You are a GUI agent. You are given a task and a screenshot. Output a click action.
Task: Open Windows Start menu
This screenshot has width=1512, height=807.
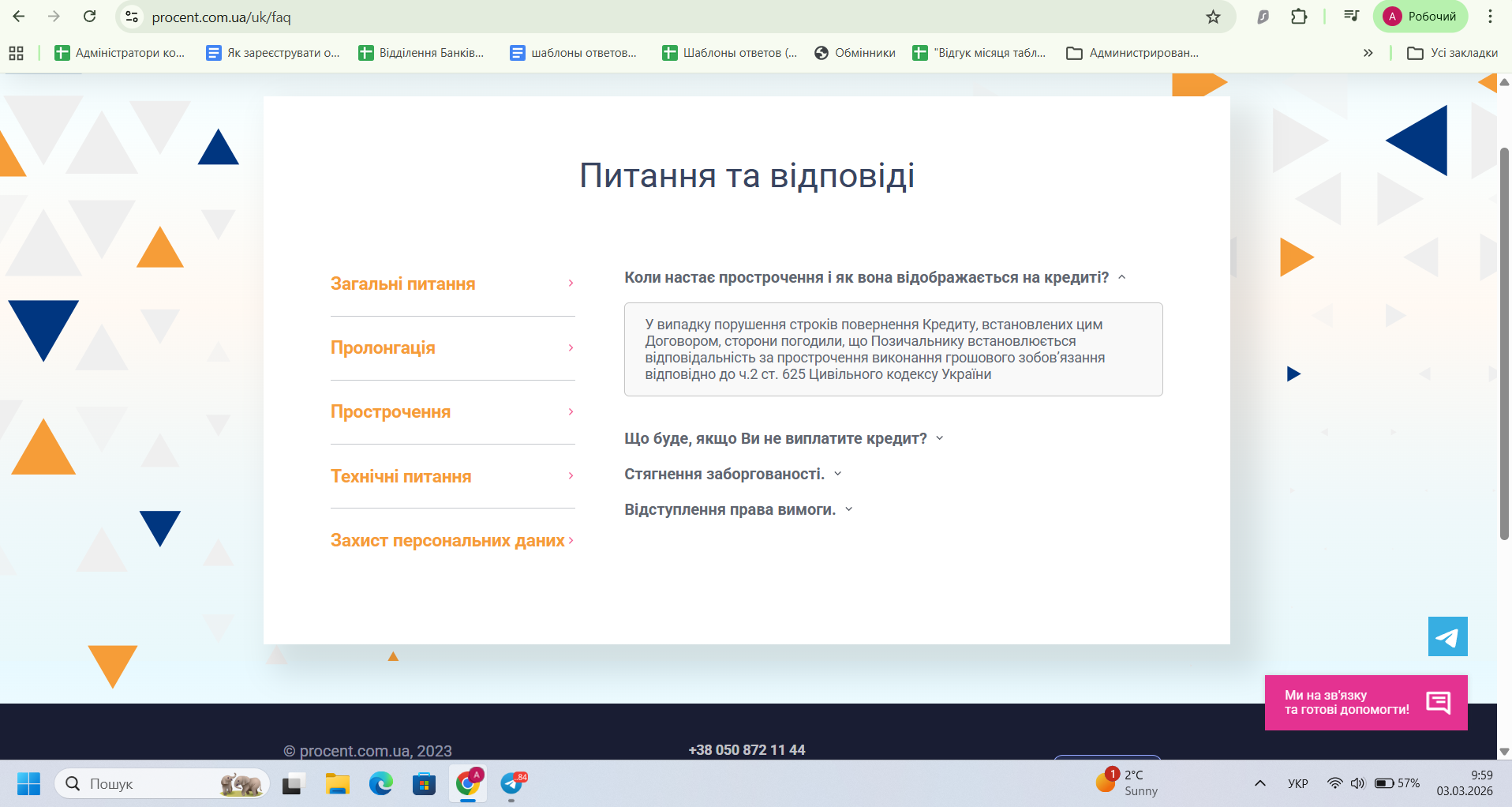pyautogui.click(x=28, y=783)
